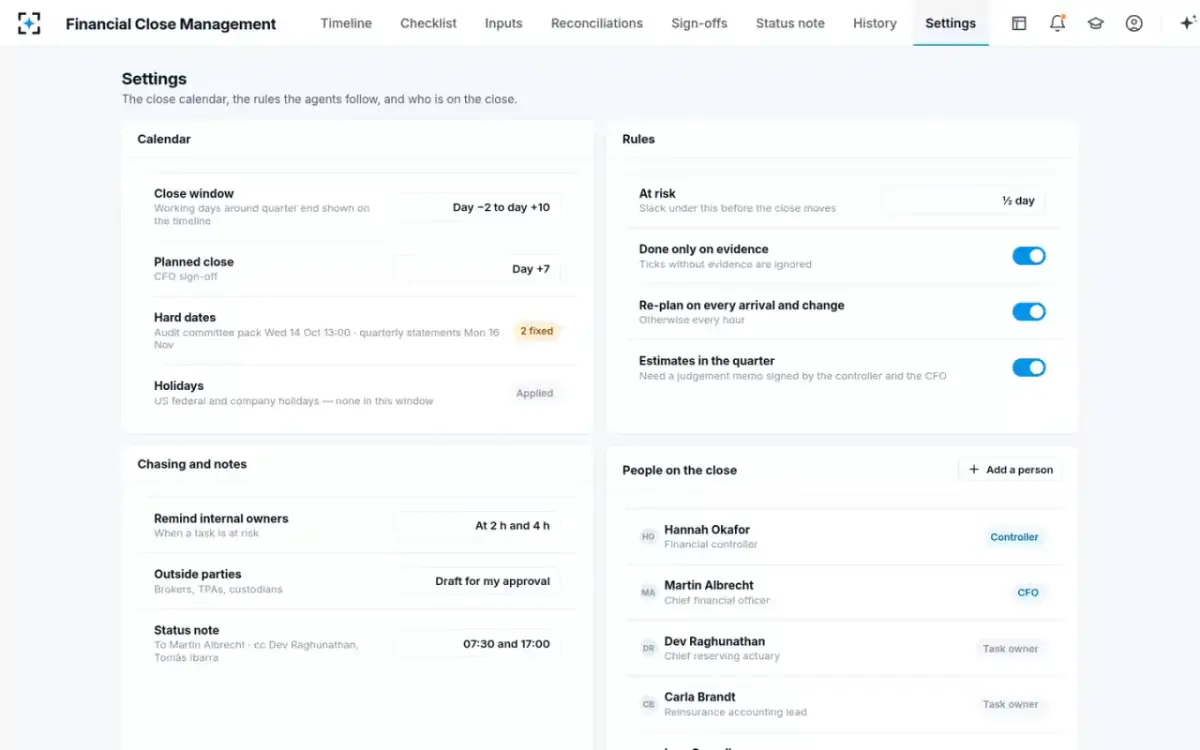Open Outside parties Draft for my approval

479,581
